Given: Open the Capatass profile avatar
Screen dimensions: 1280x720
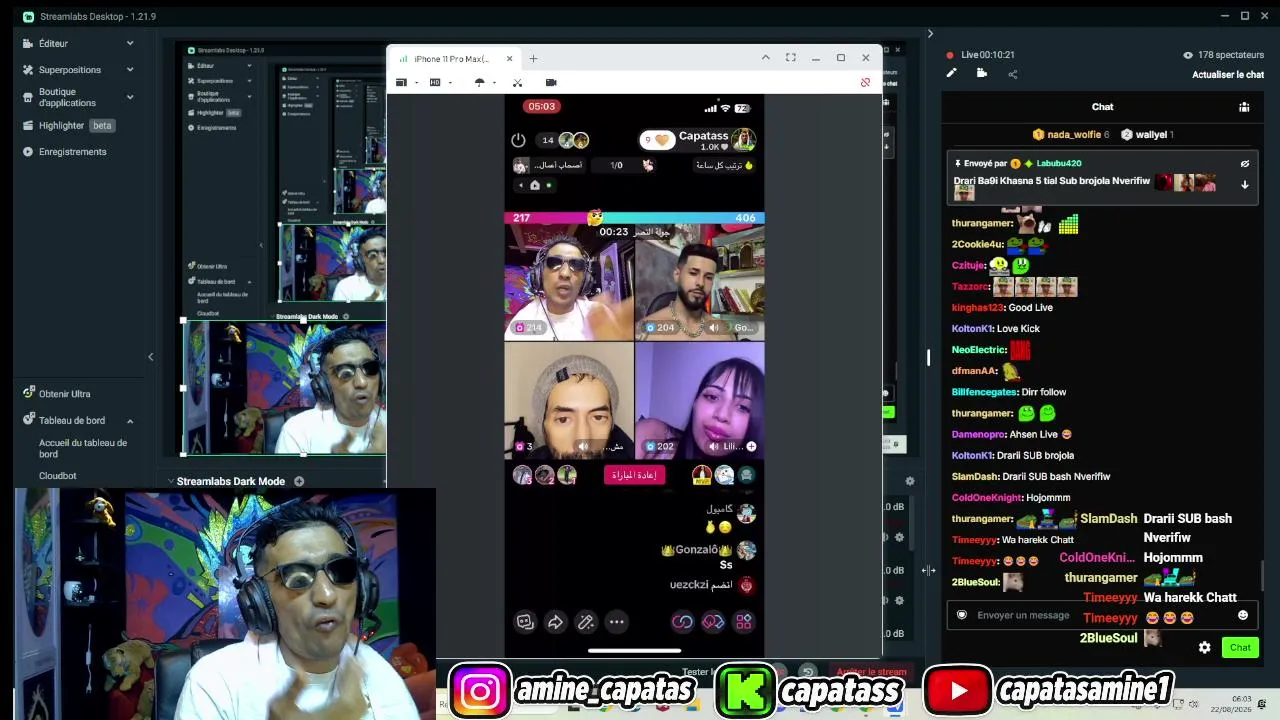Looking at the screenshot, I should coord(743,140).
